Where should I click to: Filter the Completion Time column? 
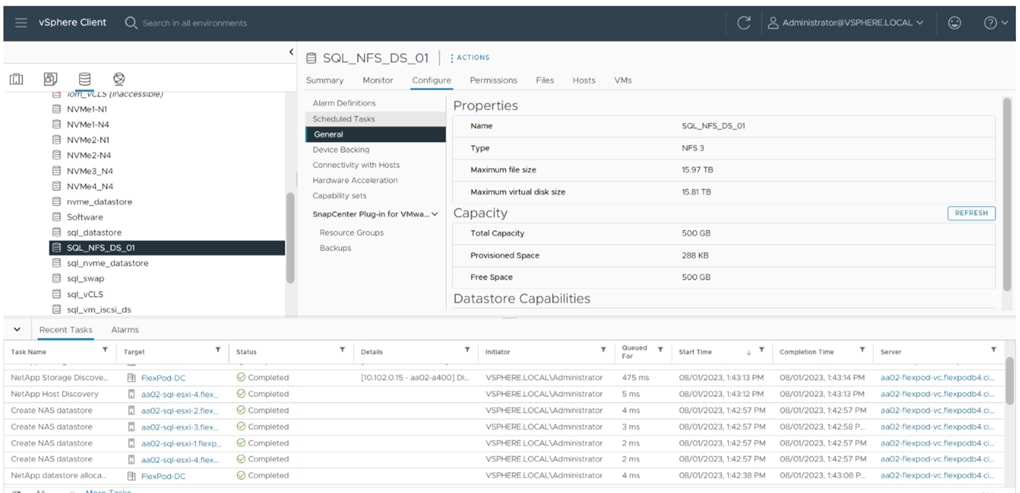pyautogui.click(x=862, y=350)
